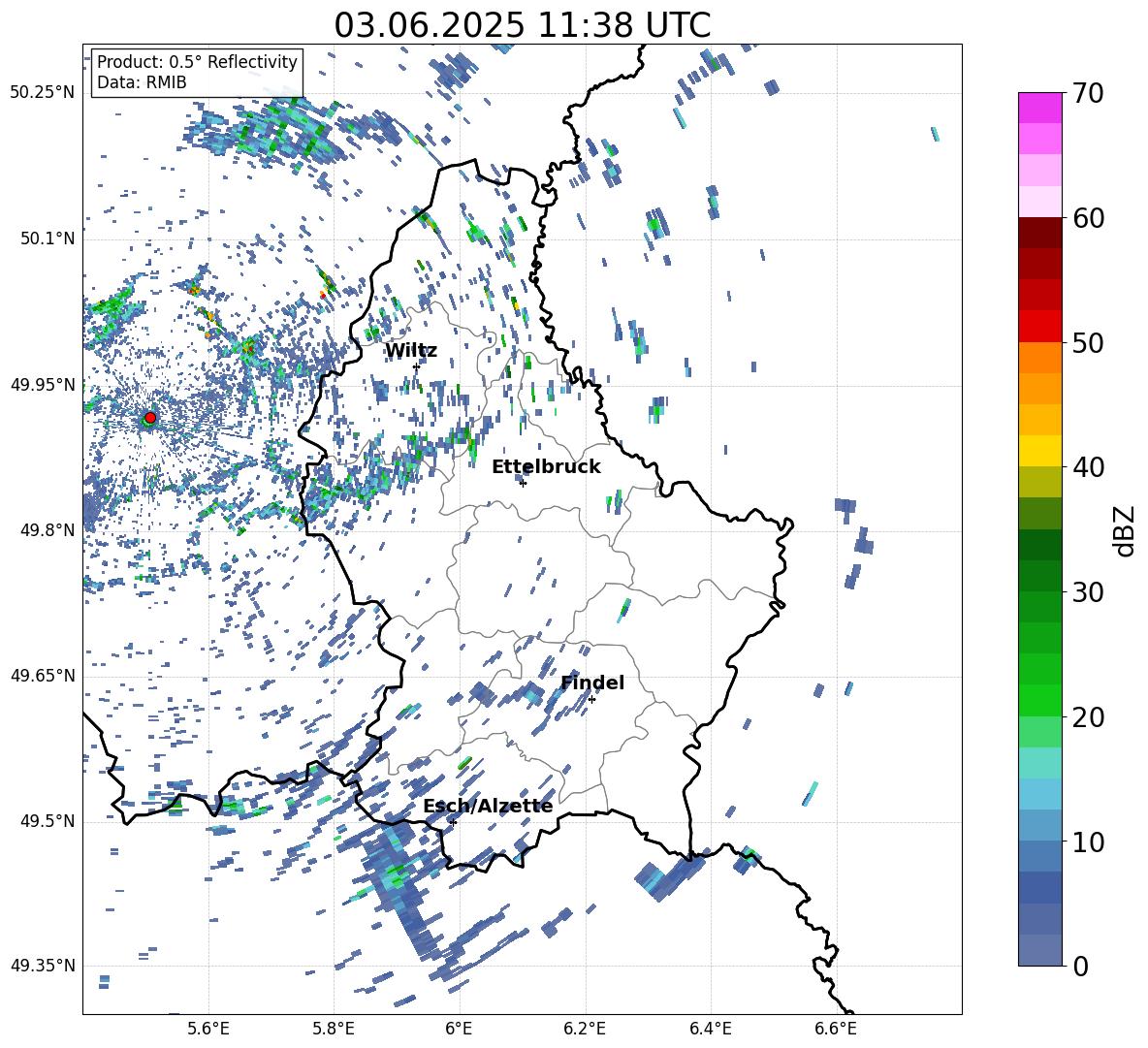Screen dimensions: 1148x1048
Task: Click colorbar tick label 30
Action: (1088, 592)
